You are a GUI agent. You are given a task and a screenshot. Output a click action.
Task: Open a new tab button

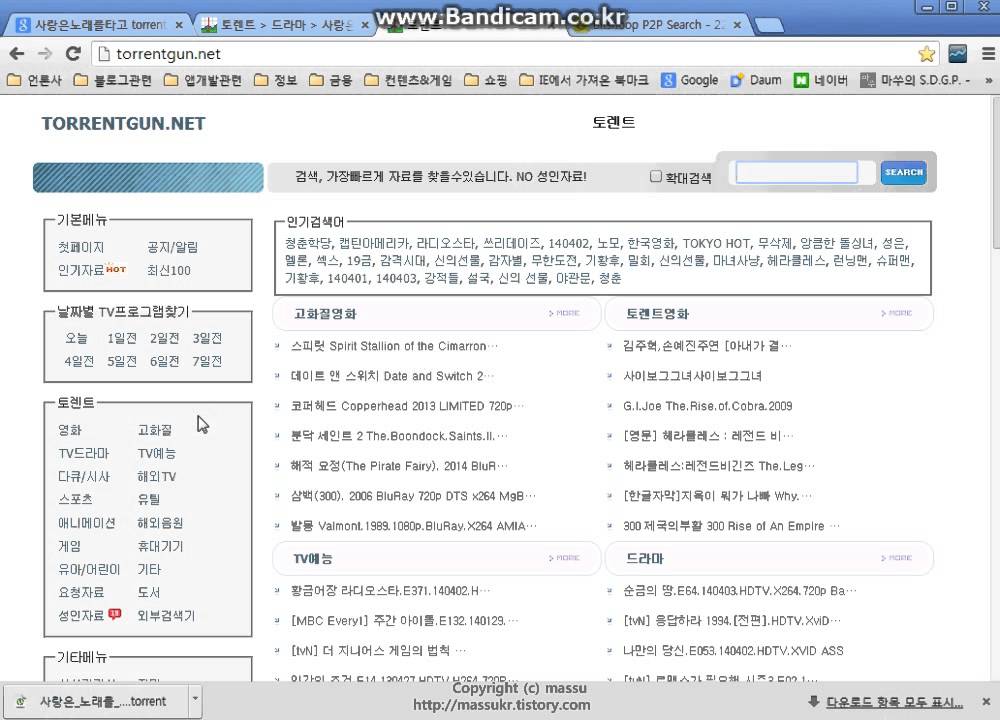point(769,25)
